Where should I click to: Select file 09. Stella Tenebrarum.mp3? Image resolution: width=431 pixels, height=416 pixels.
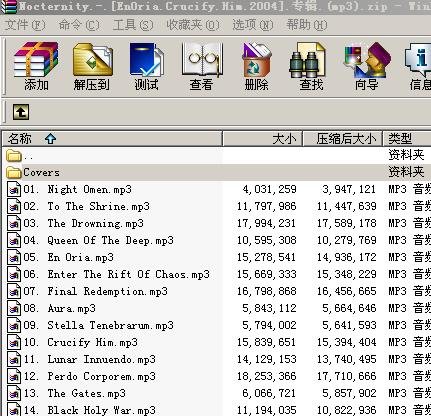click(x=217, y=325)
